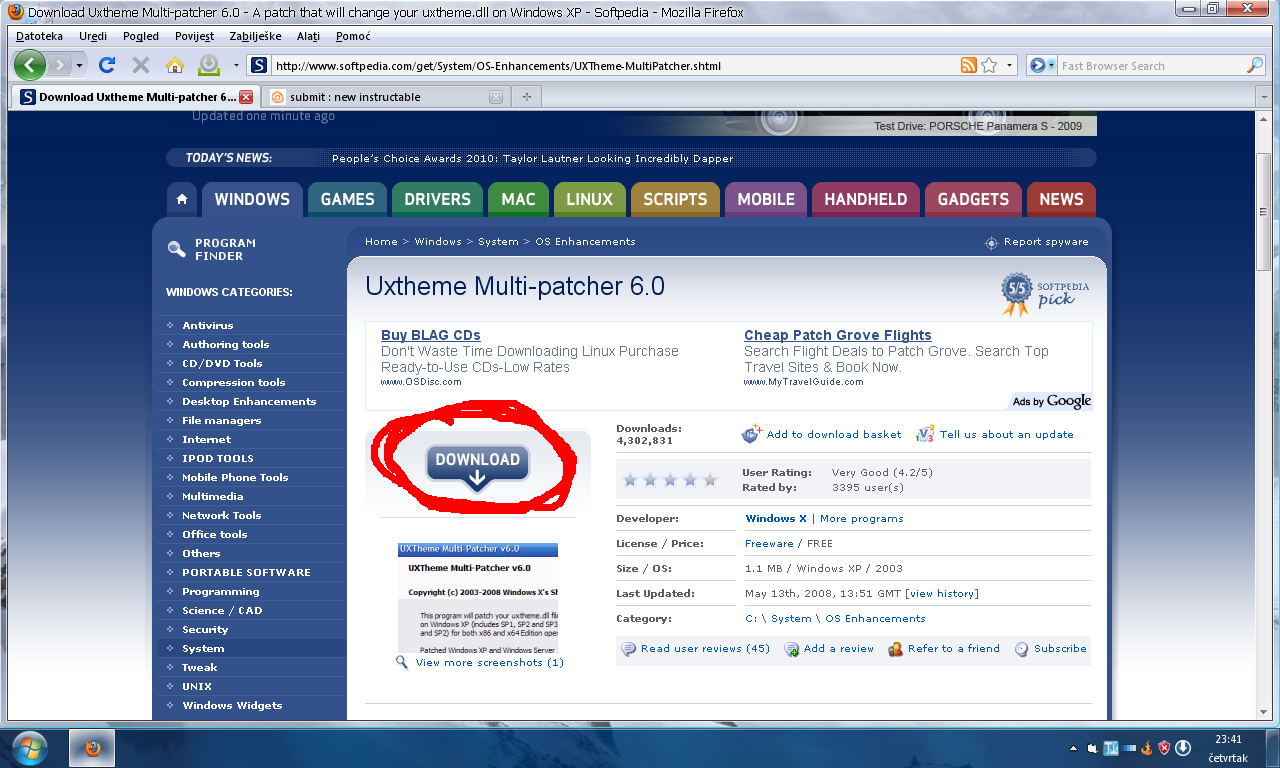Open the dropdown arrow beside the Downloads icon
Image resolution: width=1280 pixels, height=768 pixels.
236,65
